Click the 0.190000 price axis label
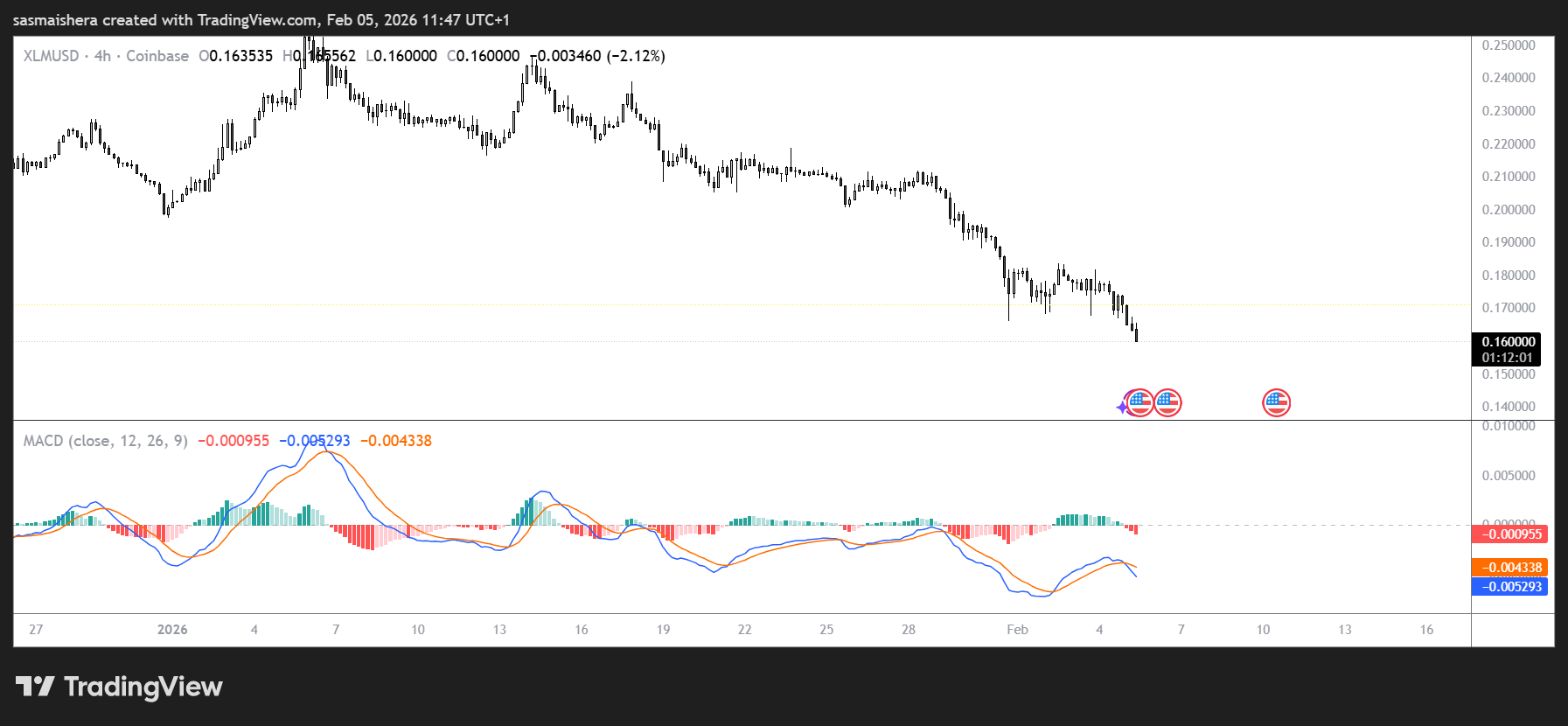This screenshot has height=726, width=1568. tap(1509, 242)
